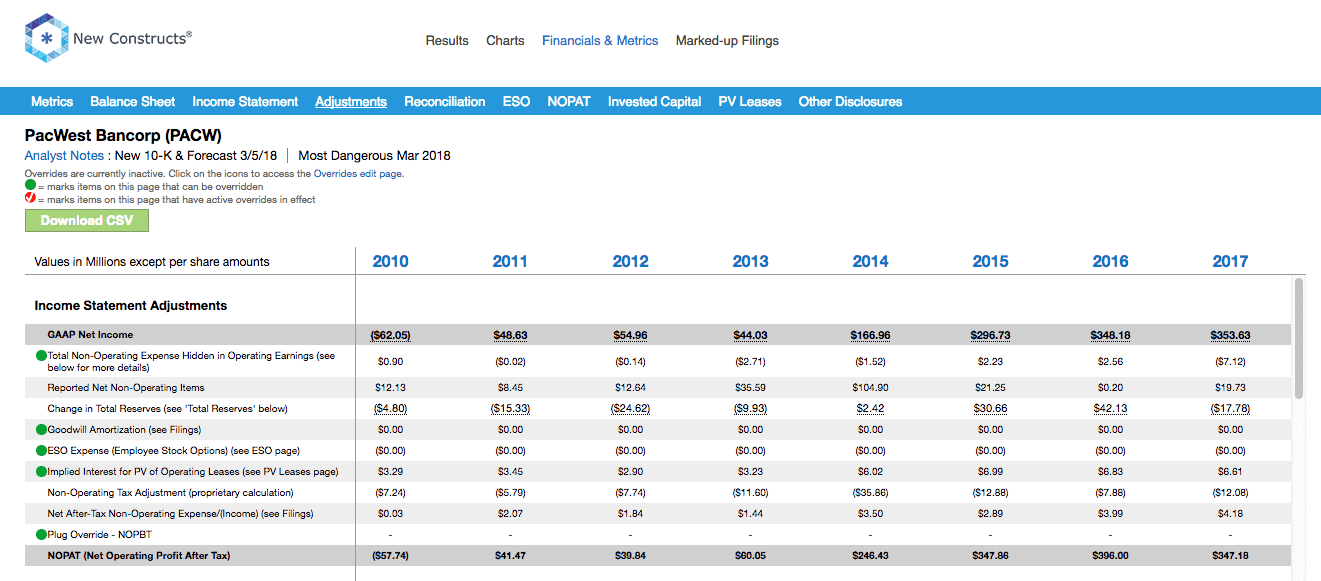Screen dimensions: 1321x581
Task: Click 2011 Net After-Tax Non-Operating value $2.07
Action: pos(510,513)
